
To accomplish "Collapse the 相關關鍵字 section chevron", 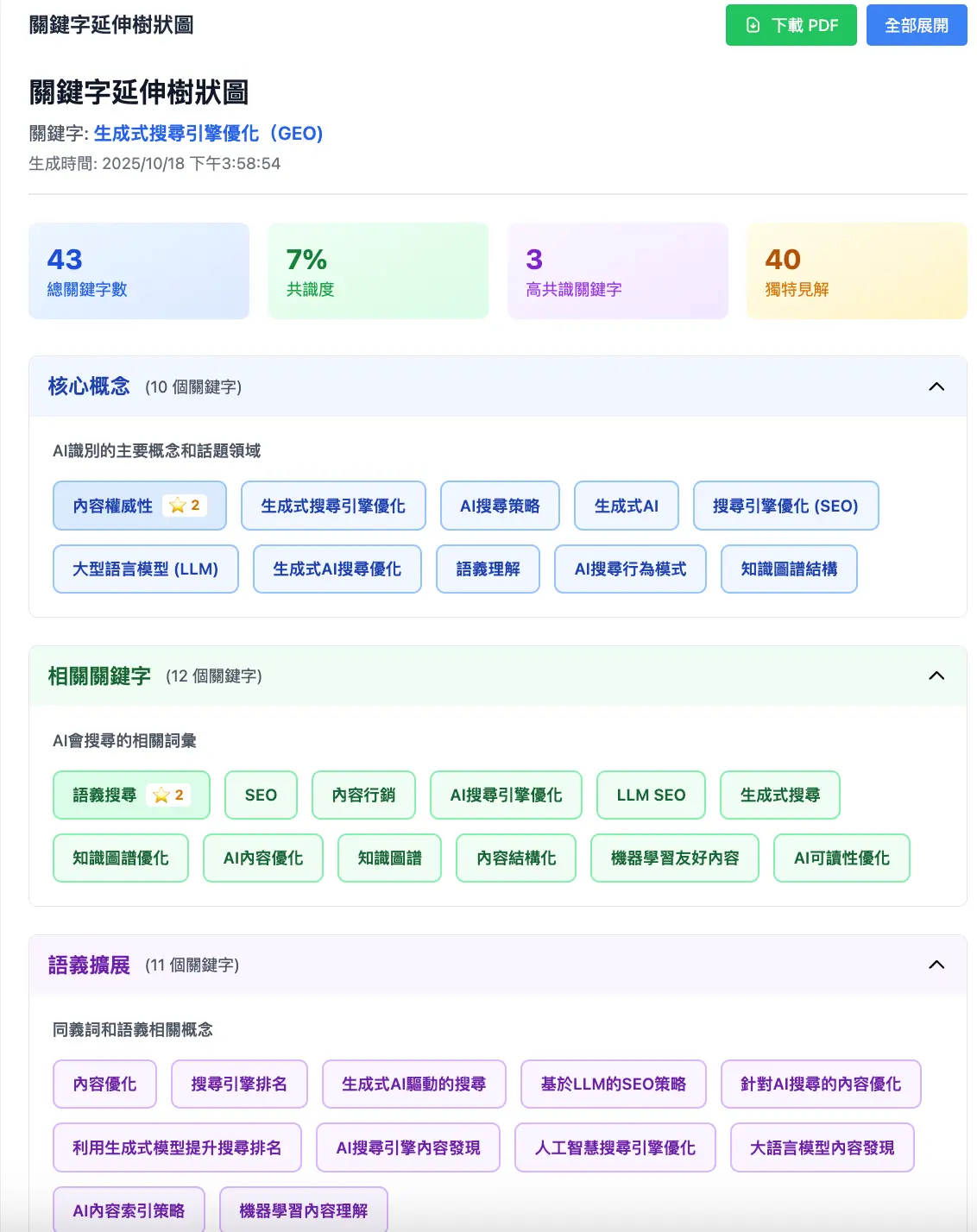I will (x=936, y=676).
